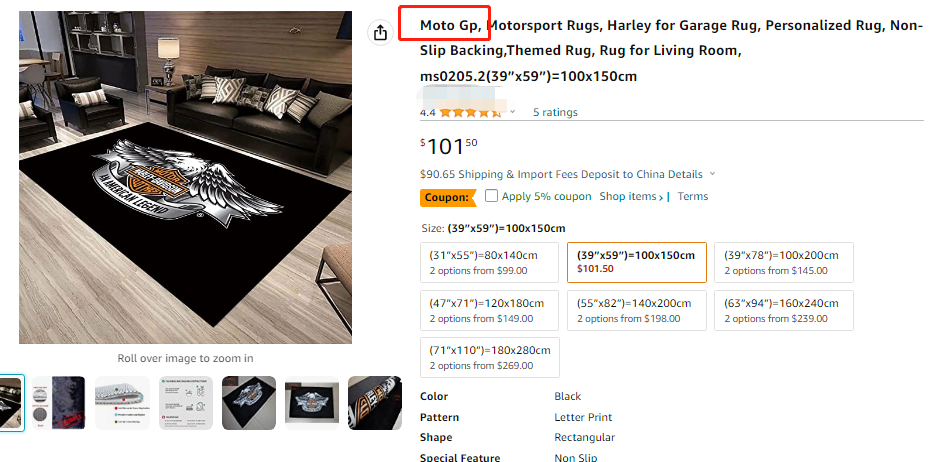Select size (31"x55")=80x140cm option
This screenshot has width=941, height=462.
click(x=489, y=262)
